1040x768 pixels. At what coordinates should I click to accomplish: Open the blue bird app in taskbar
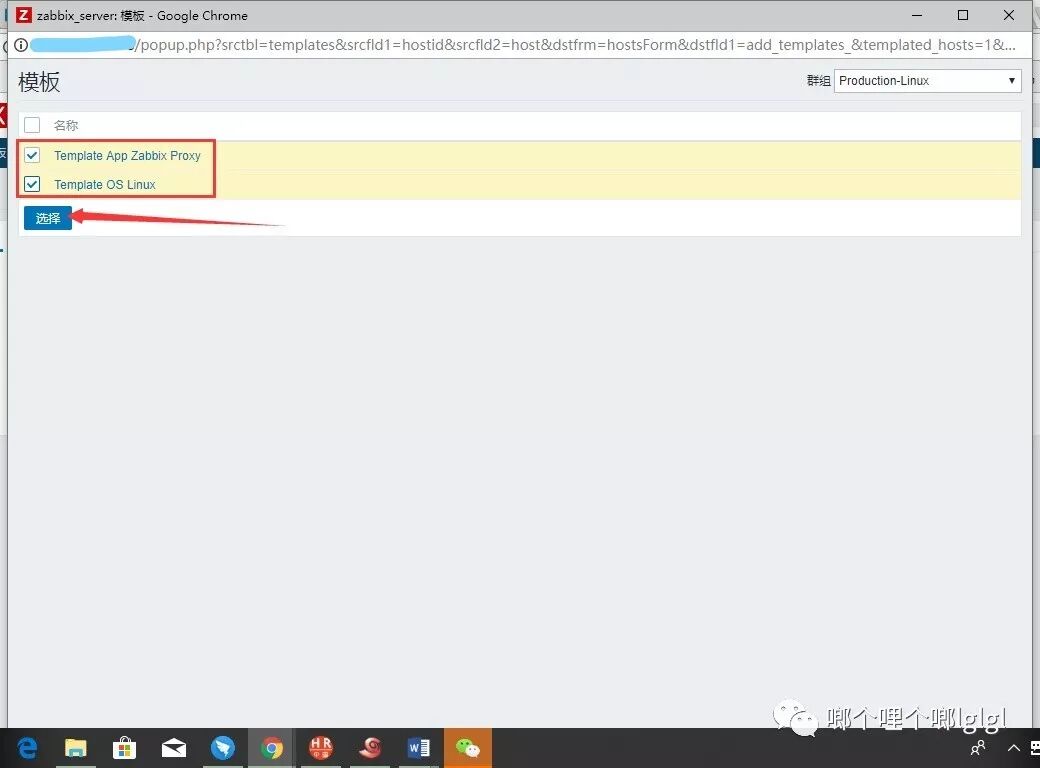[x=223, y=748]
